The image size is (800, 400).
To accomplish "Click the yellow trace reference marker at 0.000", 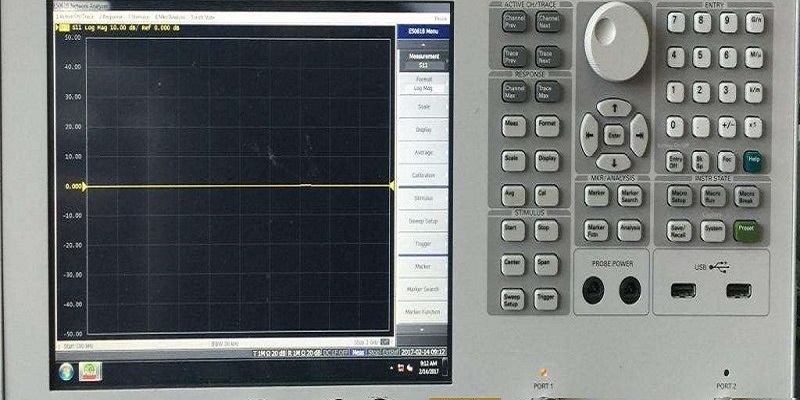I will click(85, 187).
